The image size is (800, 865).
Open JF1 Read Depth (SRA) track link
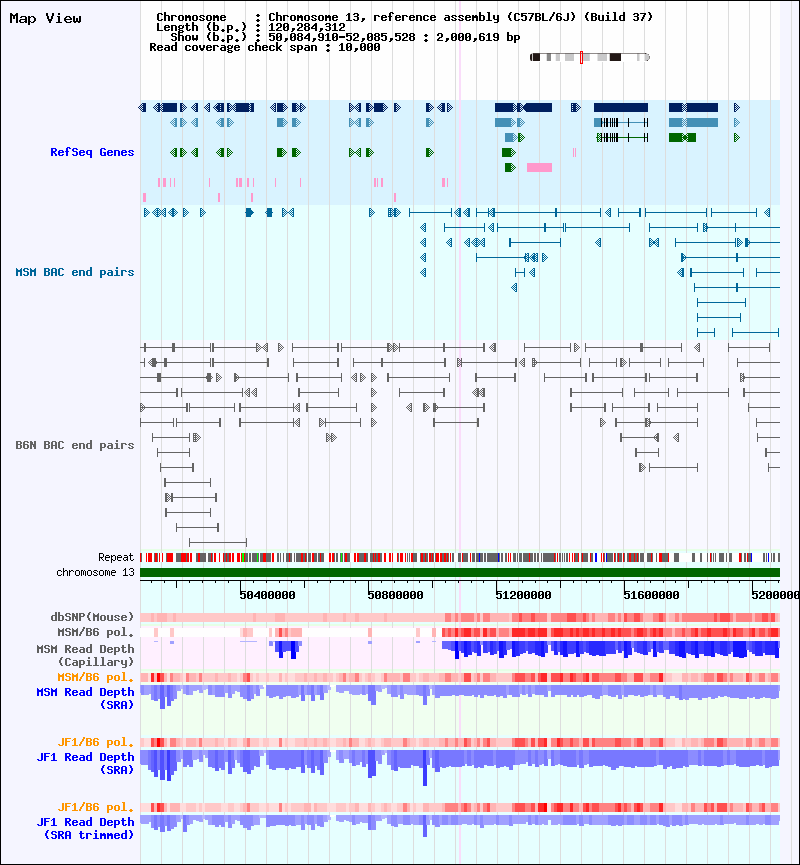(x=85, y=763)
